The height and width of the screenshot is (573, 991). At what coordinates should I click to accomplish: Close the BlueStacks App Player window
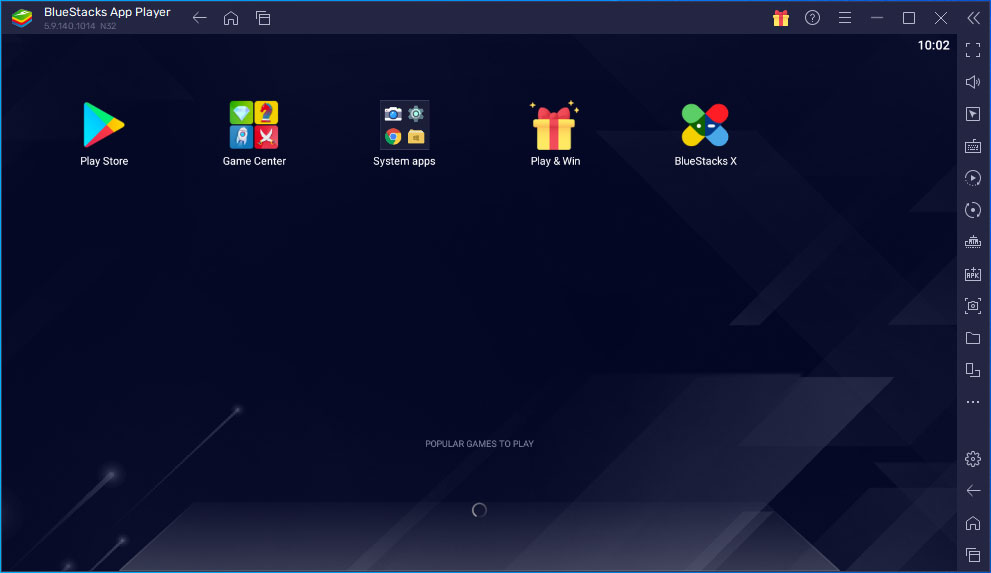941,18
